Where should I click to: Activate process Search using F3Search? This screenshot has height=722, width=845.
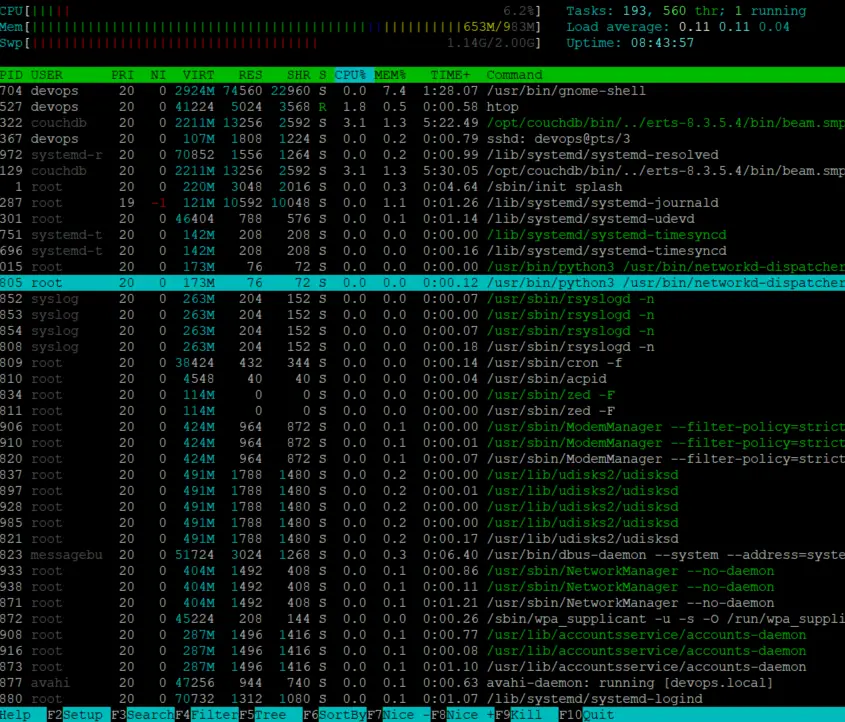[x=140, y=715]
